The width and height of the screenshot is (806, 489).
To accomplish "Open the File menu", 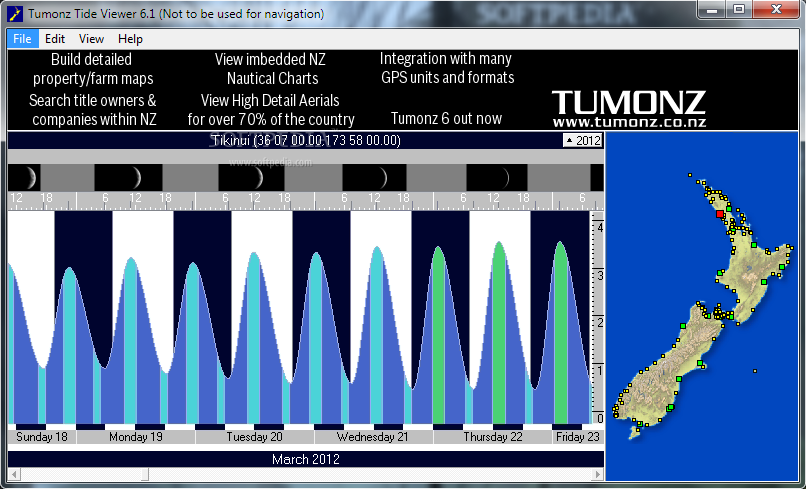I will [23, 39].
